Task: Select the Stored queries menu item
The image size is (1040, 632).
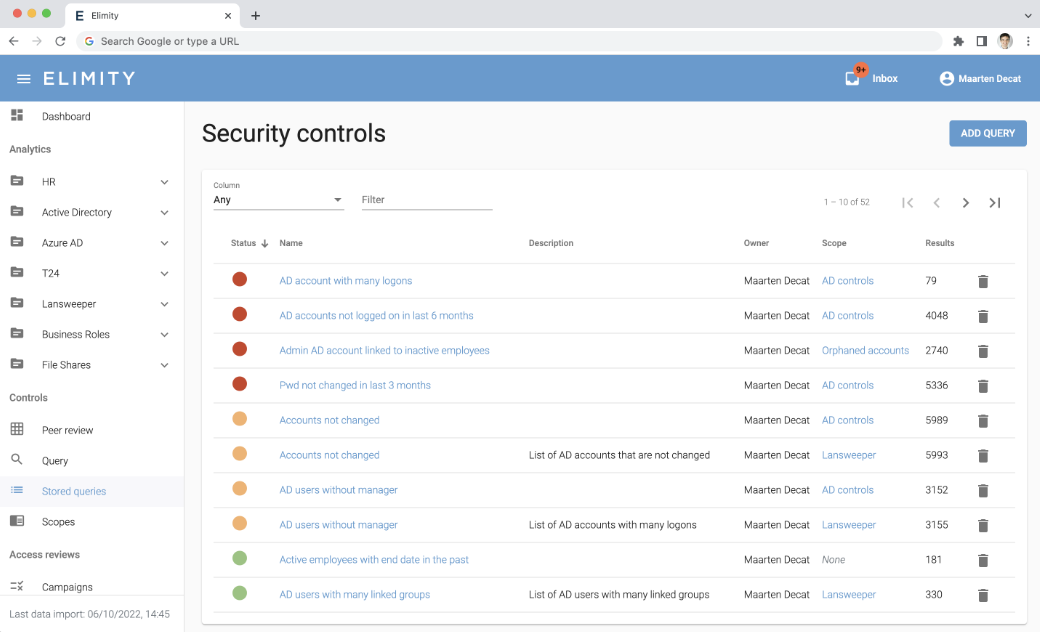Action: pyautogui.click(x=92, y=491)
